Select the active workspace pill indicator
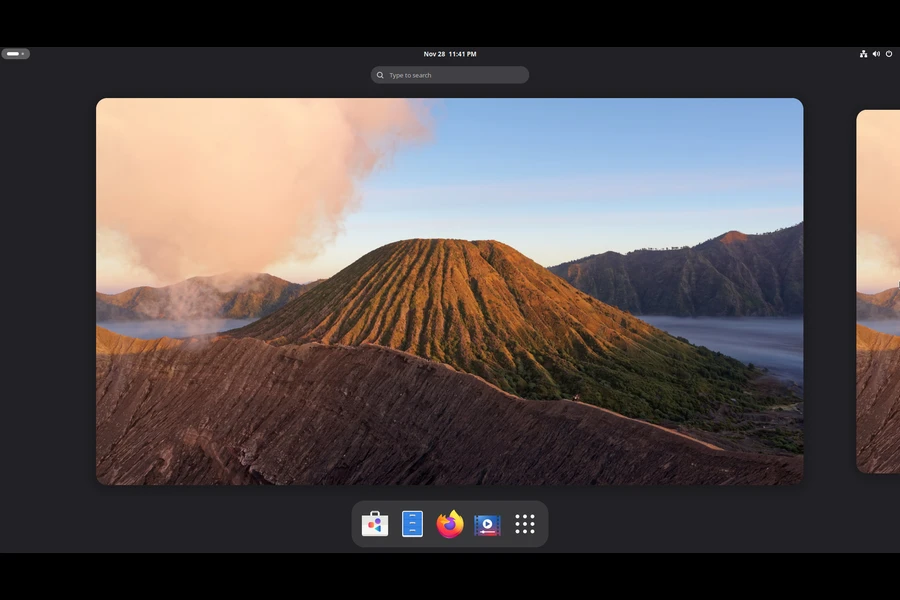 (12, 53)
